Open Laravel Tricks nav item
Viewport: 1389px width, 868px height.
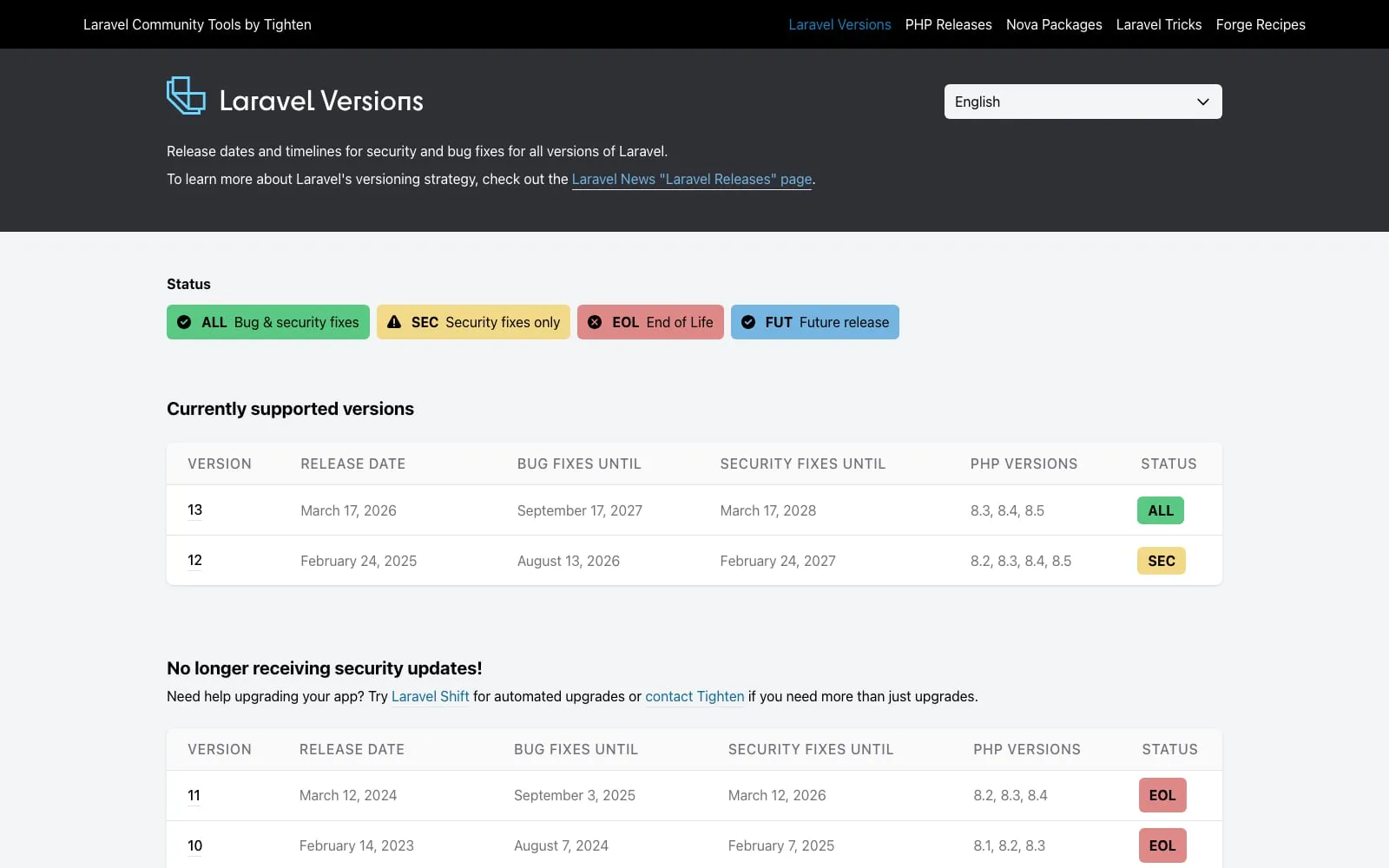tap(1159, 24)
